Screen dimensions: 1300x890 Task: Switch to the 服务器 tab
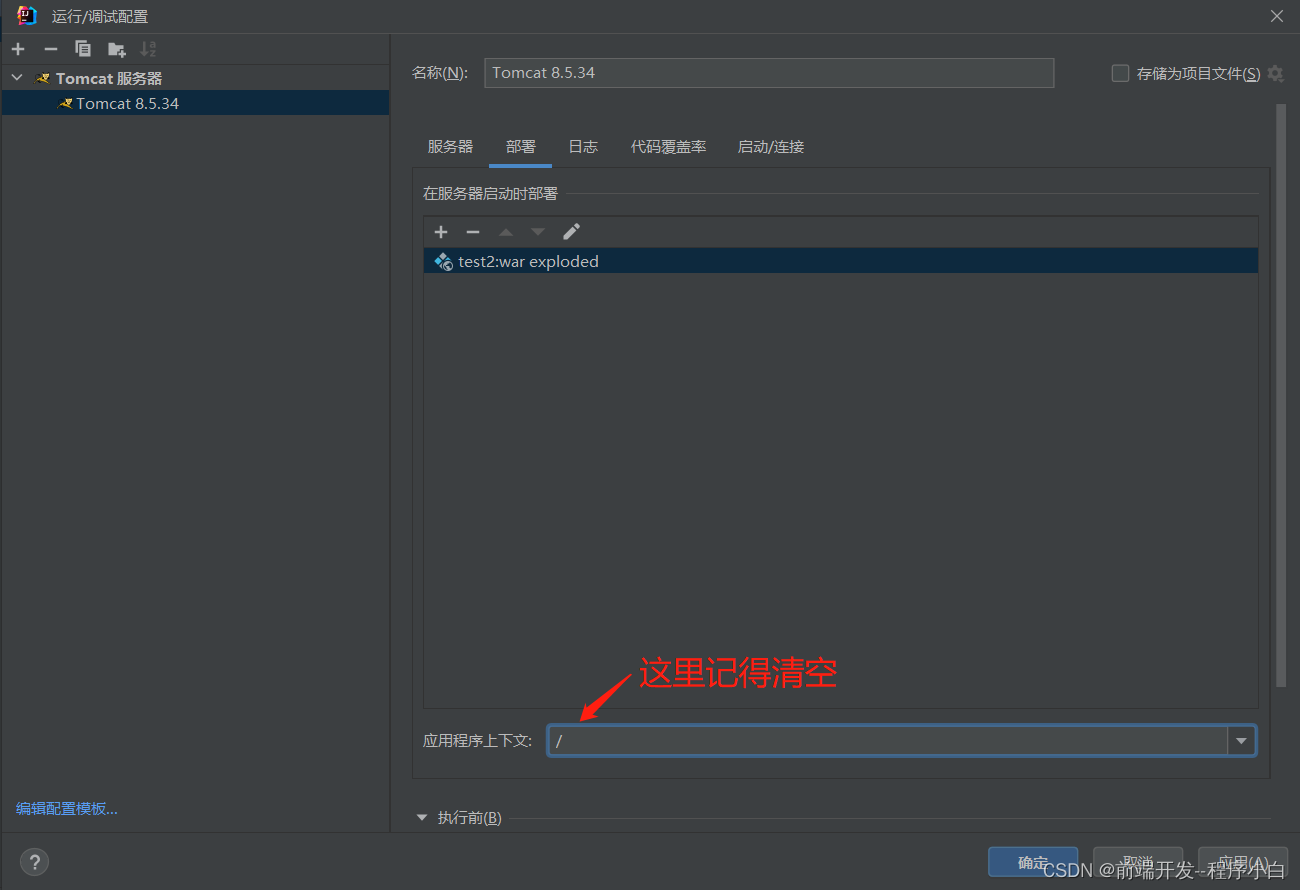tap(450, 146)
